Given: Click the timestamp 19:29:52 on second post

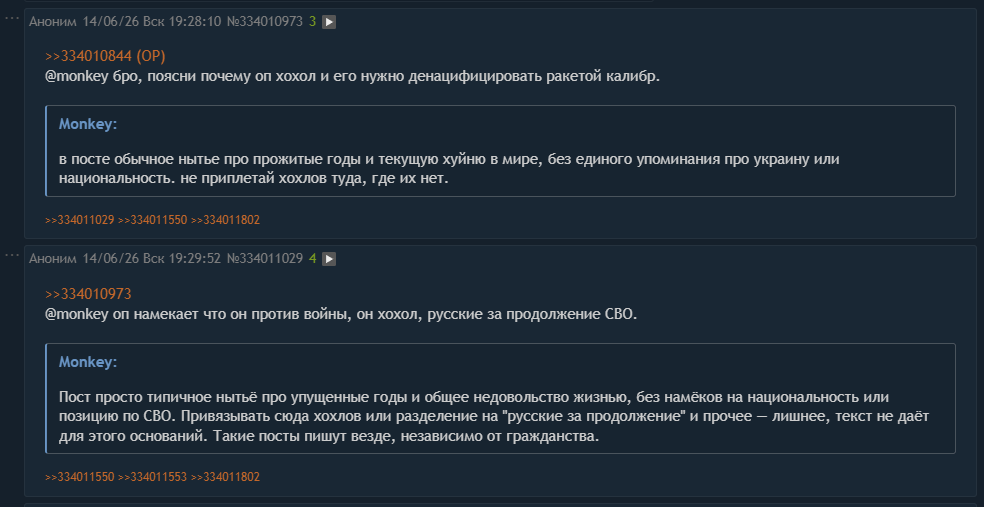Looking at the screenshot, I should pyautogui.click(x=195, y=259).
